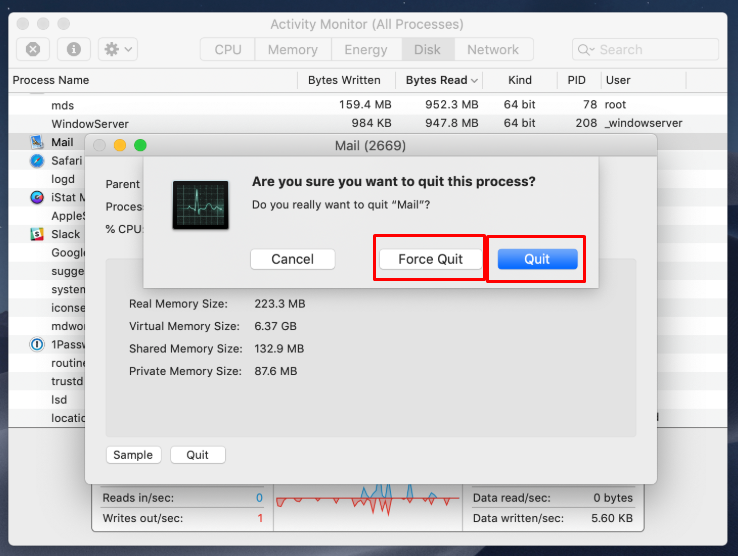Click the Writes out/sec label
Screen dimensions: 738x556
tap(143, 518)
